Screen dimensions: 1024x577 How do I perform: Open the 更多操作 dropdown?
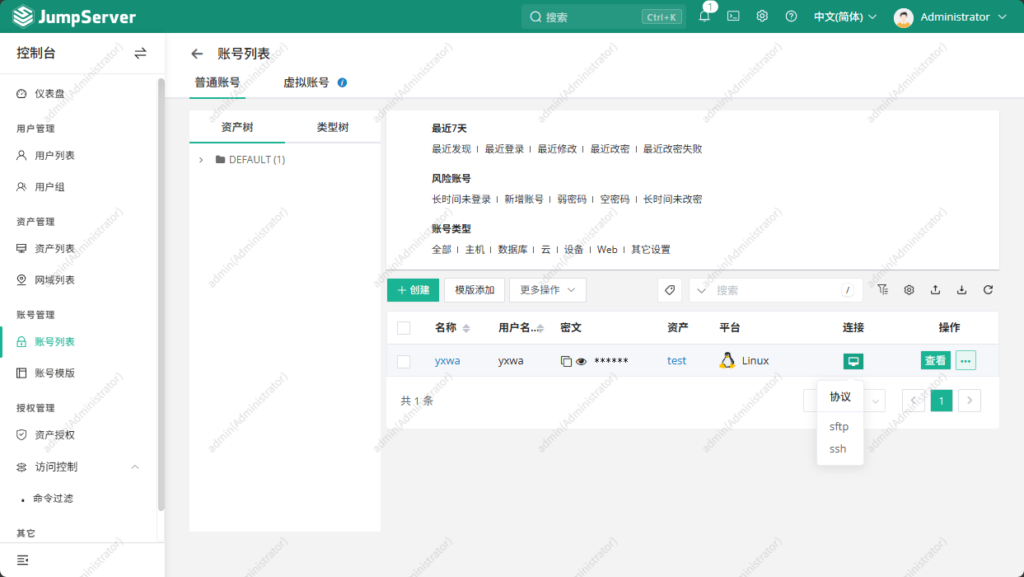(x=547, y=290)
